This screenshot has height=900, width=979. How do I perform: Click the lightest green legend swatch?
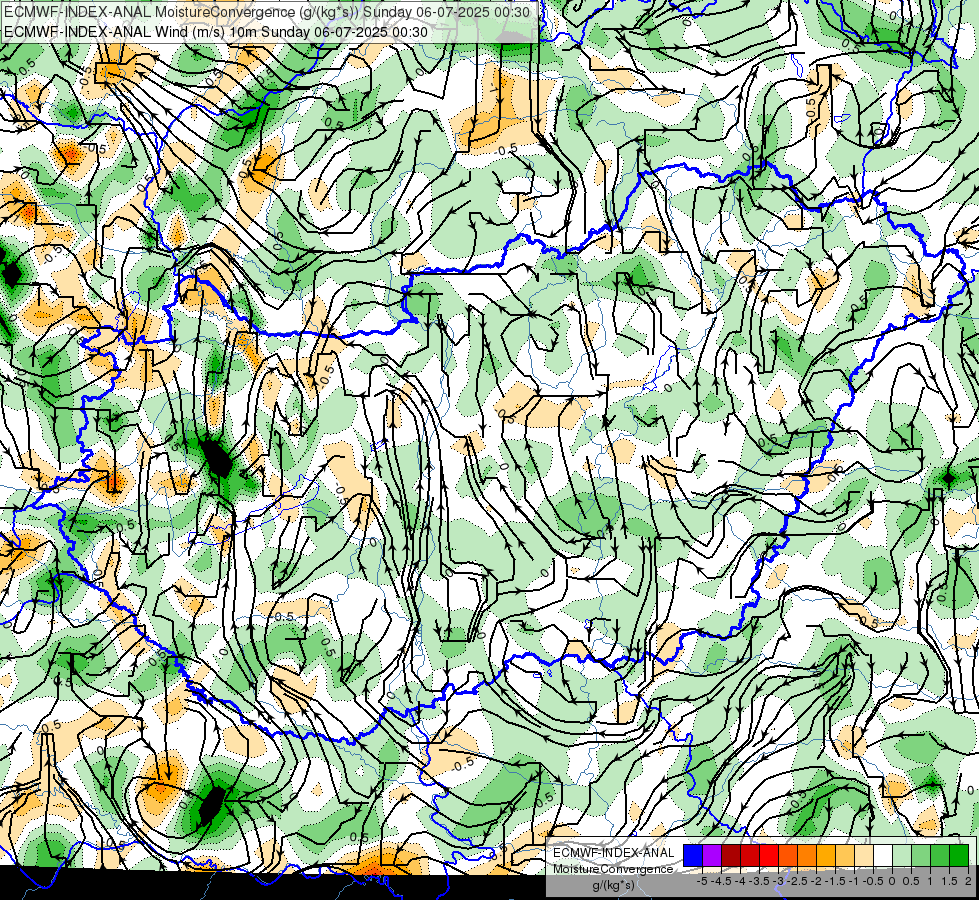902,856
